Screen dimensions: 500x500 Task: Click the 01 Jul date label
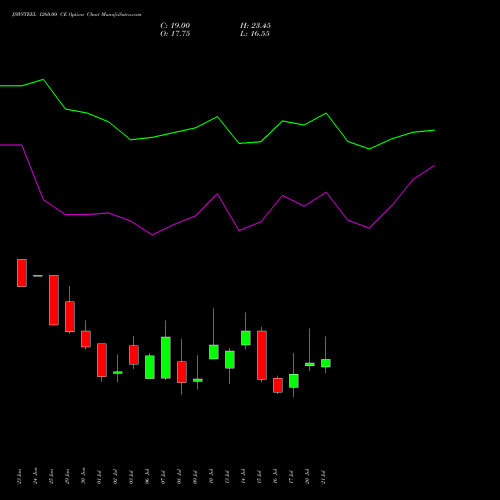[99, 477]
